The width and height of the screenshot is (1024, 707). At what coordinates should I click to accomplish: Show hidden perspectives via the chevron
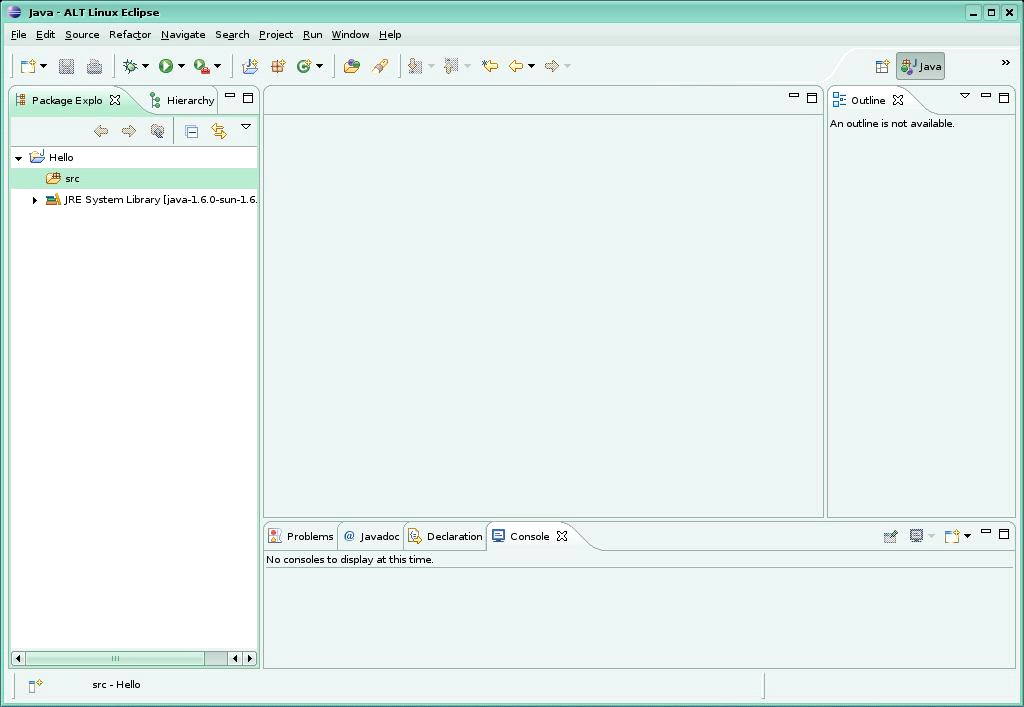click(x=1006, y=63)
